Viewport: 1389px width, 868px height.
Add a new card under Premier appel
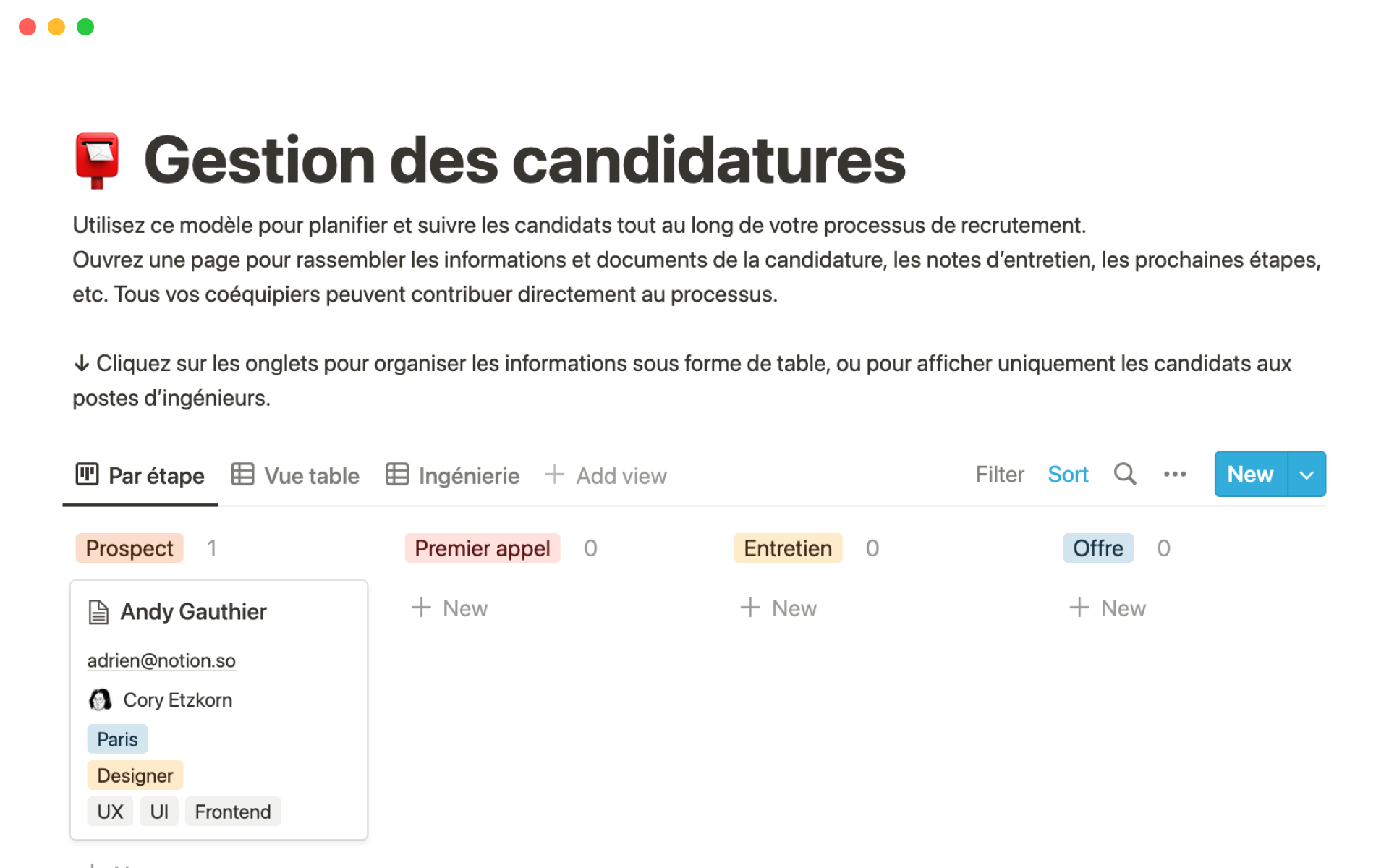pyautogui.click(x=450, y=608)
